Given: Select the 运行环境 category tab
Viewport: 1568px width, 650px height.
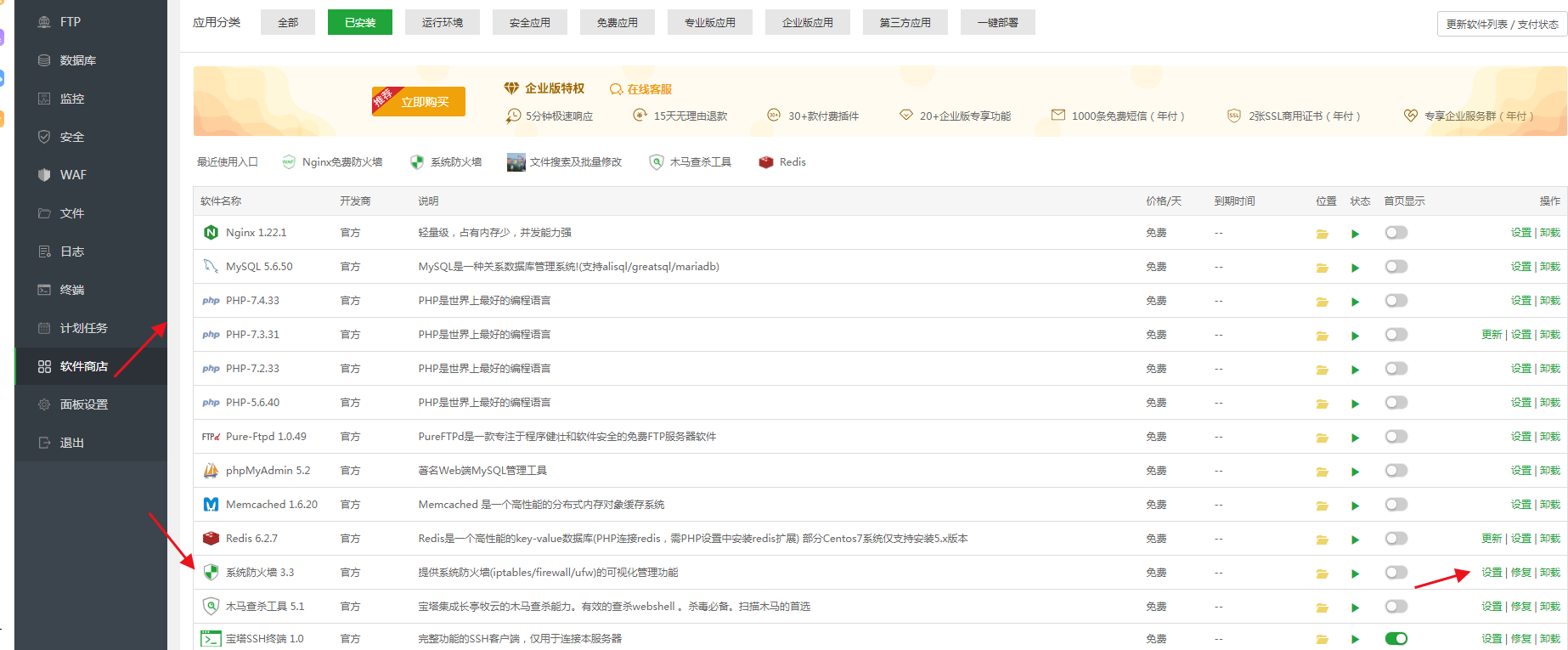Looking at the screenshot, I should point(443,22).
